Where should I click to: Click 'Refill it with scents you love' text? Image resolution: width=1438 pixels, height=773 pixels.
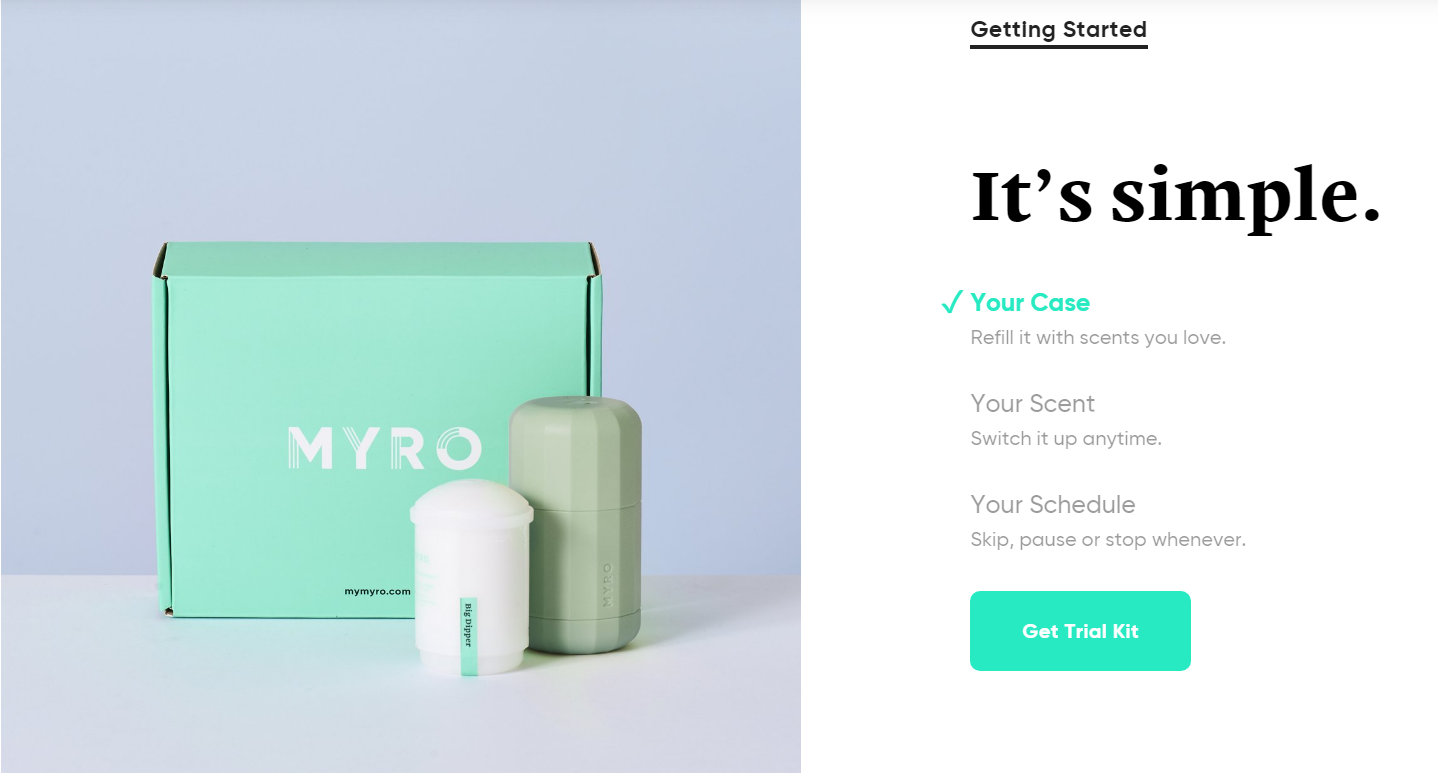[x=1098, y=338]
